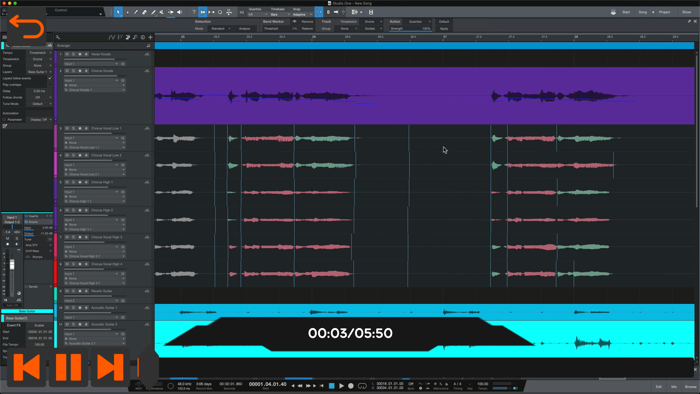Open the Tune Mode Default dropdown
The width and height of the screenshot is (700, 394).
(x=39, y=104)
